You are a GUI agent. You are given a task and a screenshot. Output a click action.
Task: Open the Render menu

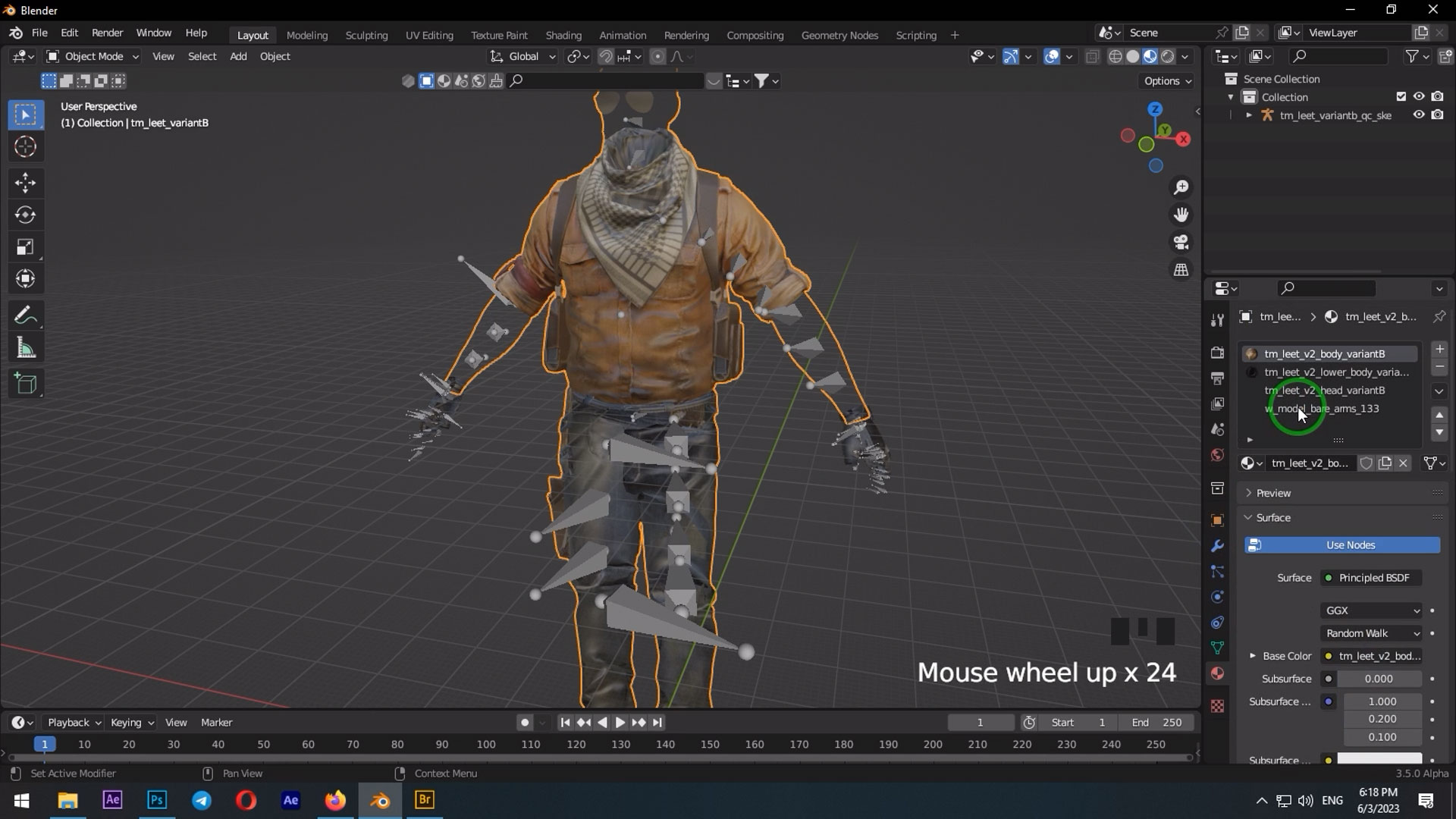(x=107, y=33)
